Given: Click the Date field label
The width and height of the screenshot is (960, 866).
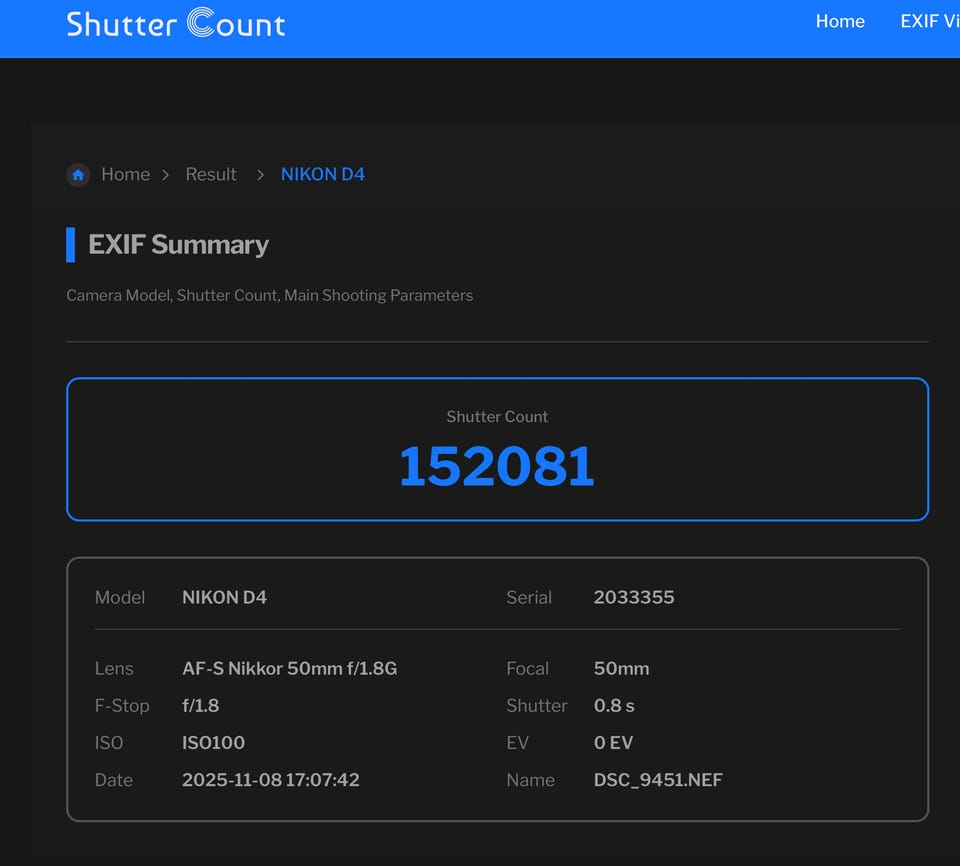Looking at the screenshot, I should click(x=114, y=780).
